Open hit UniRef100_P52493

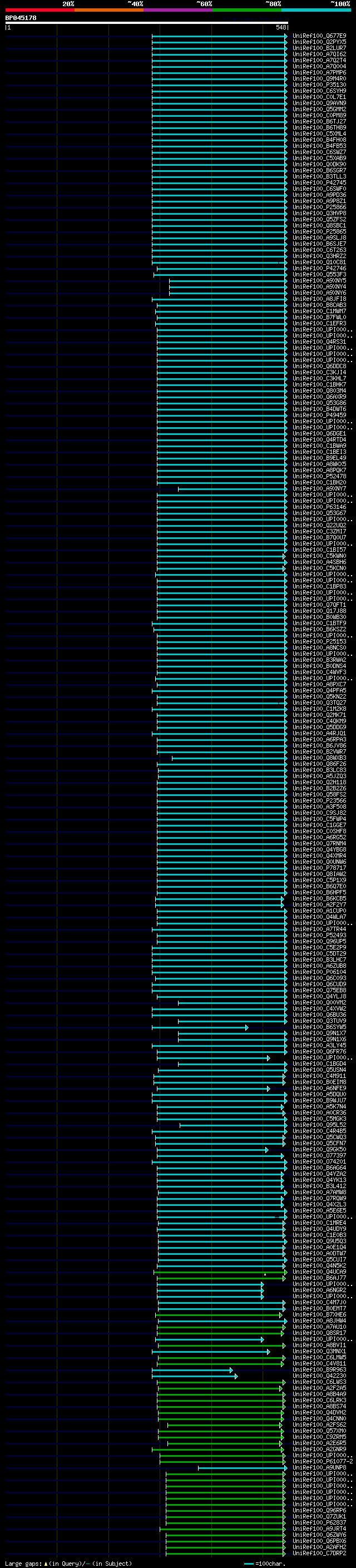[319, 936]
